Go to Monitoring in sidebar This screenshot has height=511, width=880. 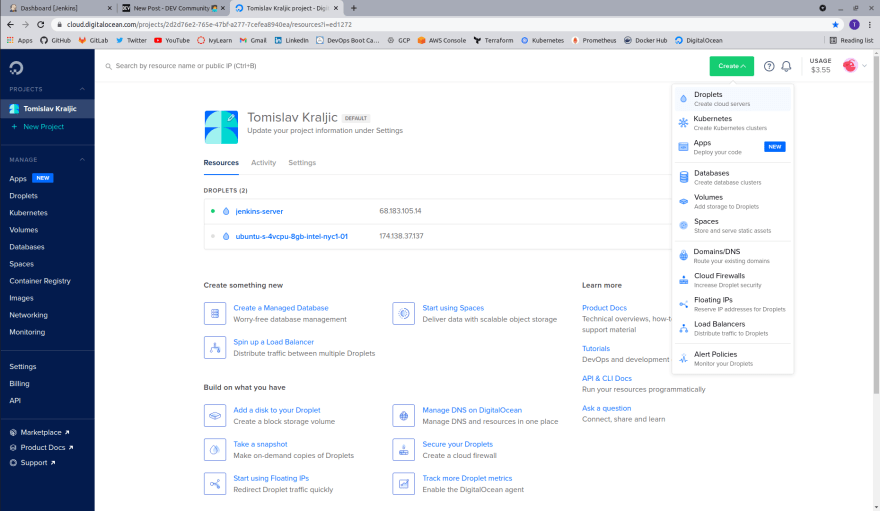(x=27, y=332)
